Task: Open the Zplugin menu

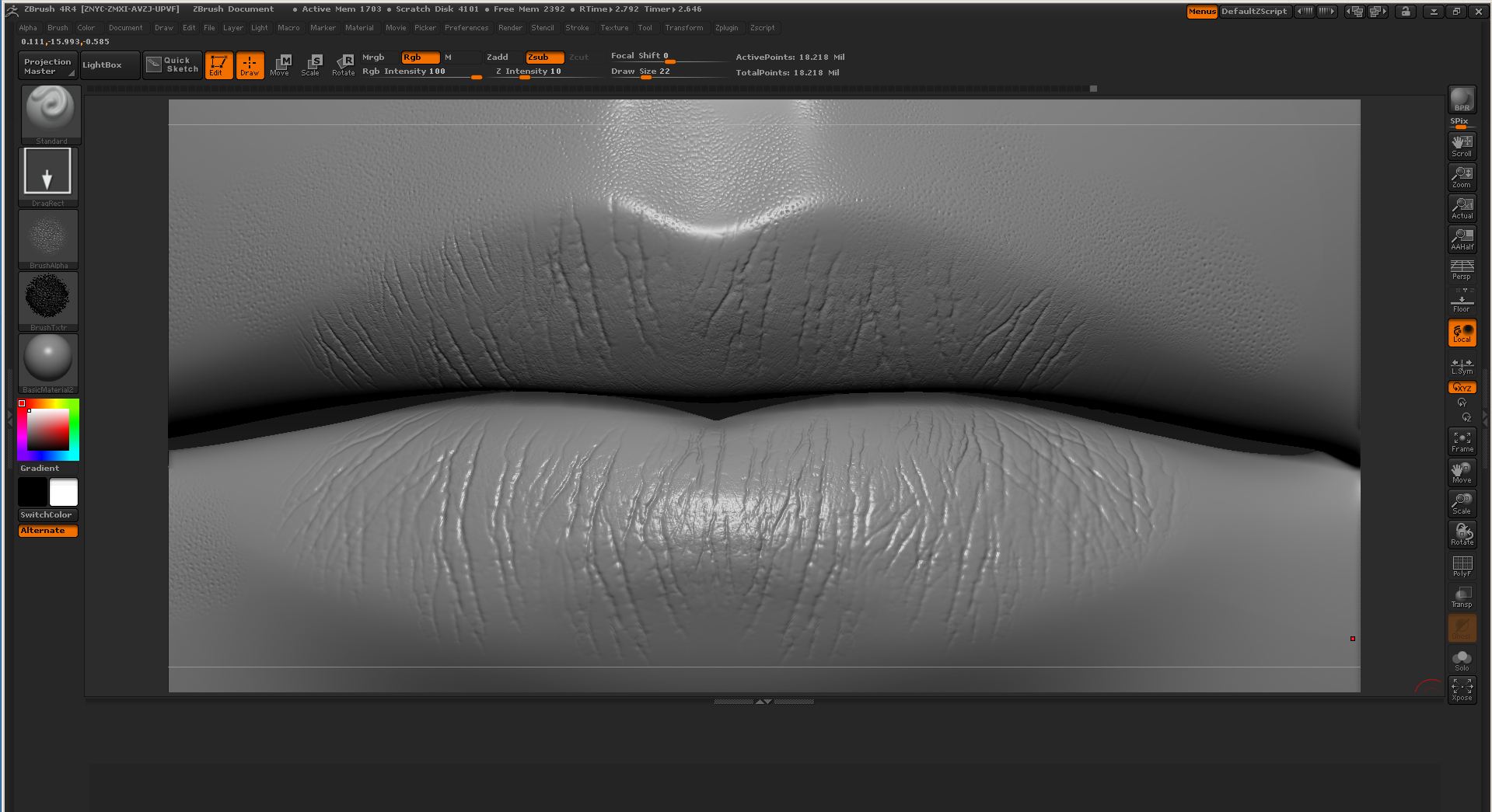Action: coord(726,28)
